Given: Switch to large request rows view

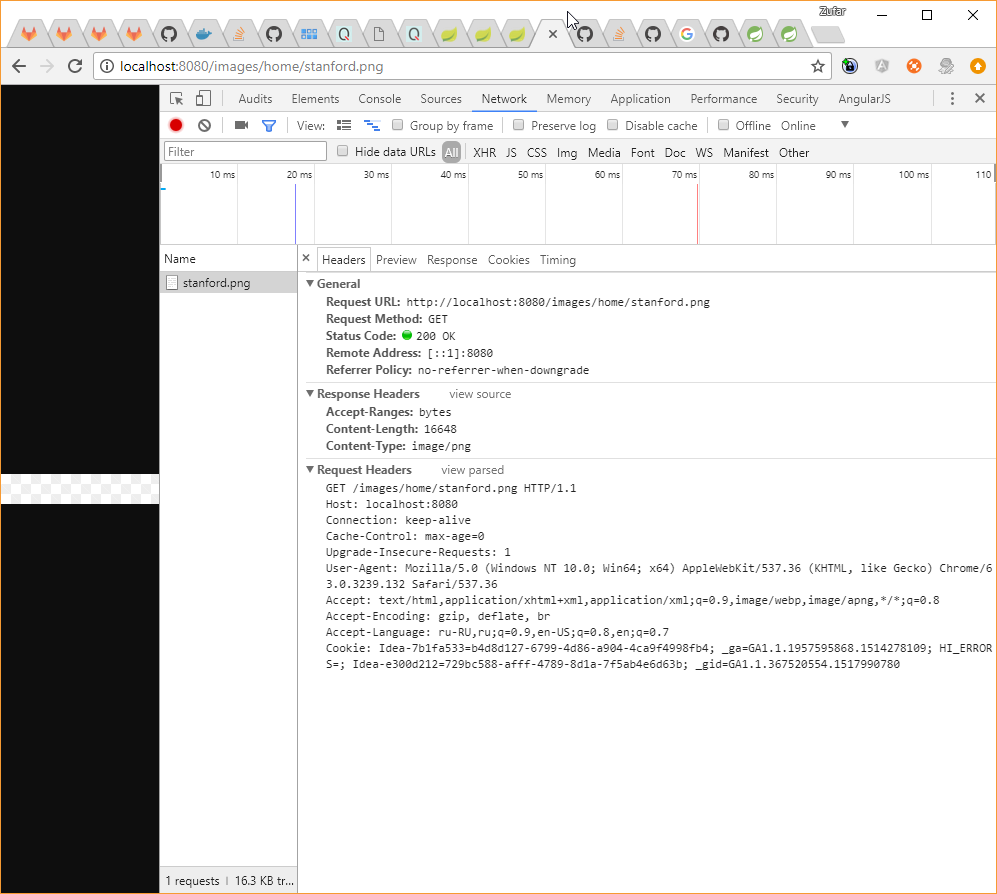Looking at the screenshot, I should click(x=344, y=125).
